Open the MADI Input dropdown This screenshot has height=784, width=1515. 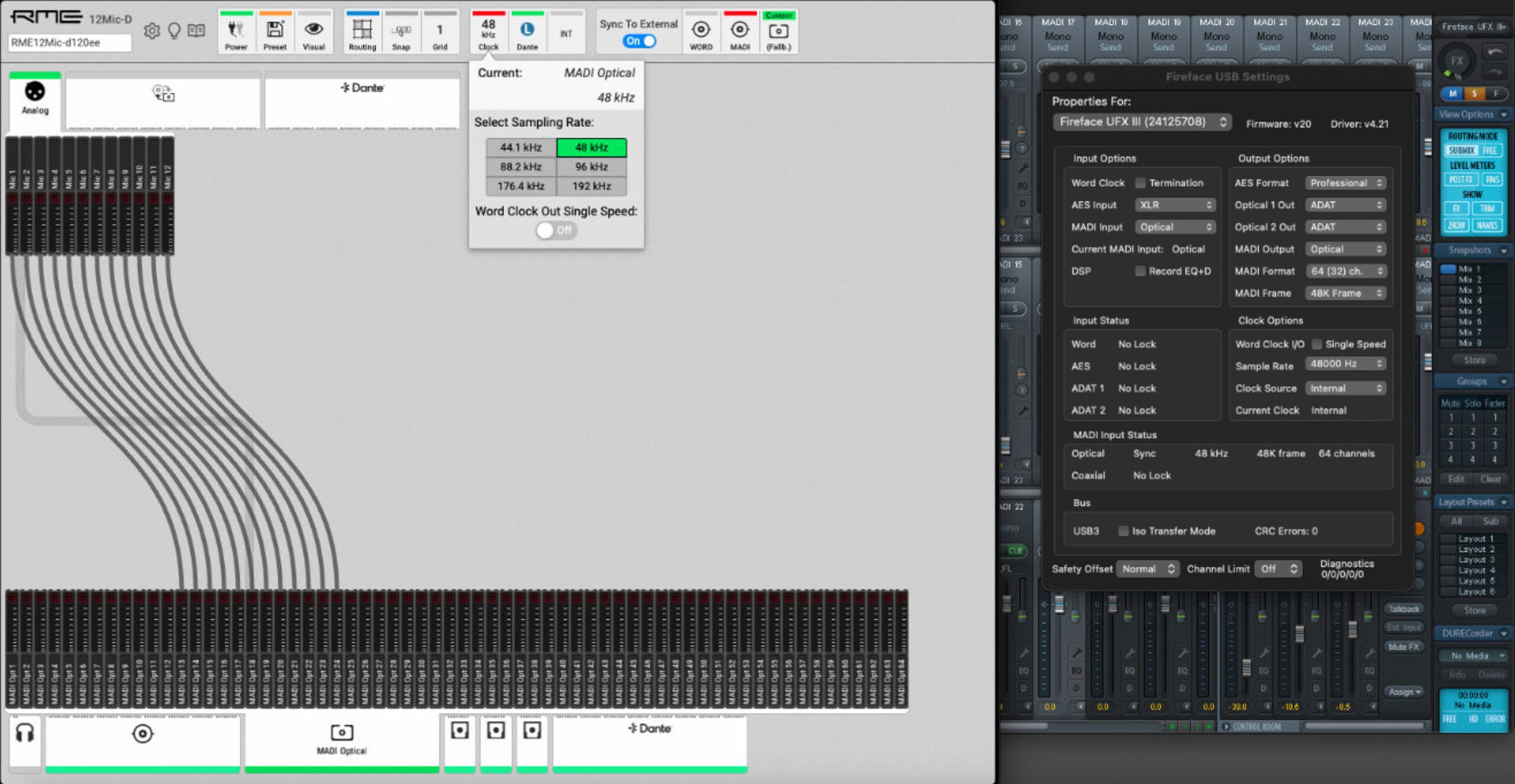tap(1175, 227)
